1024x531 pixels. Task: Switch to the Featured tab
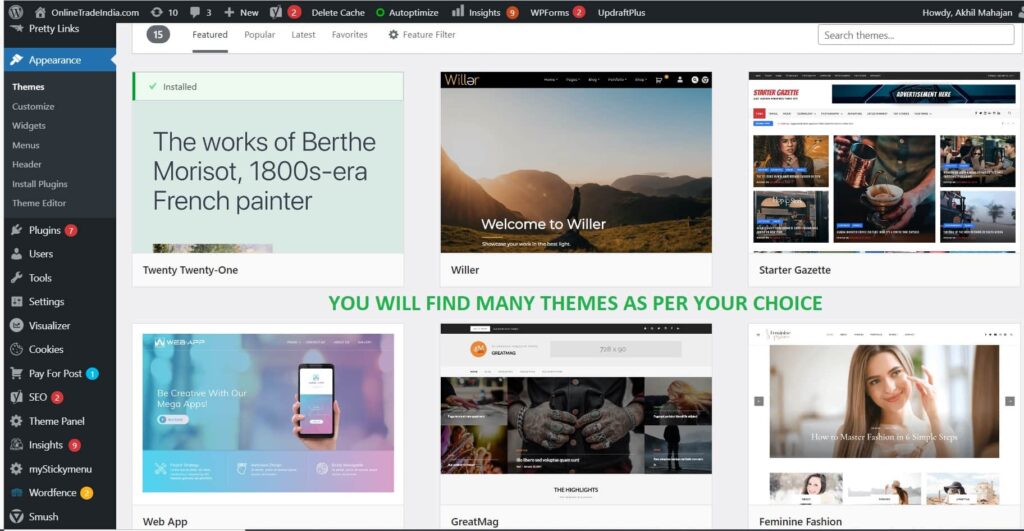210,35
